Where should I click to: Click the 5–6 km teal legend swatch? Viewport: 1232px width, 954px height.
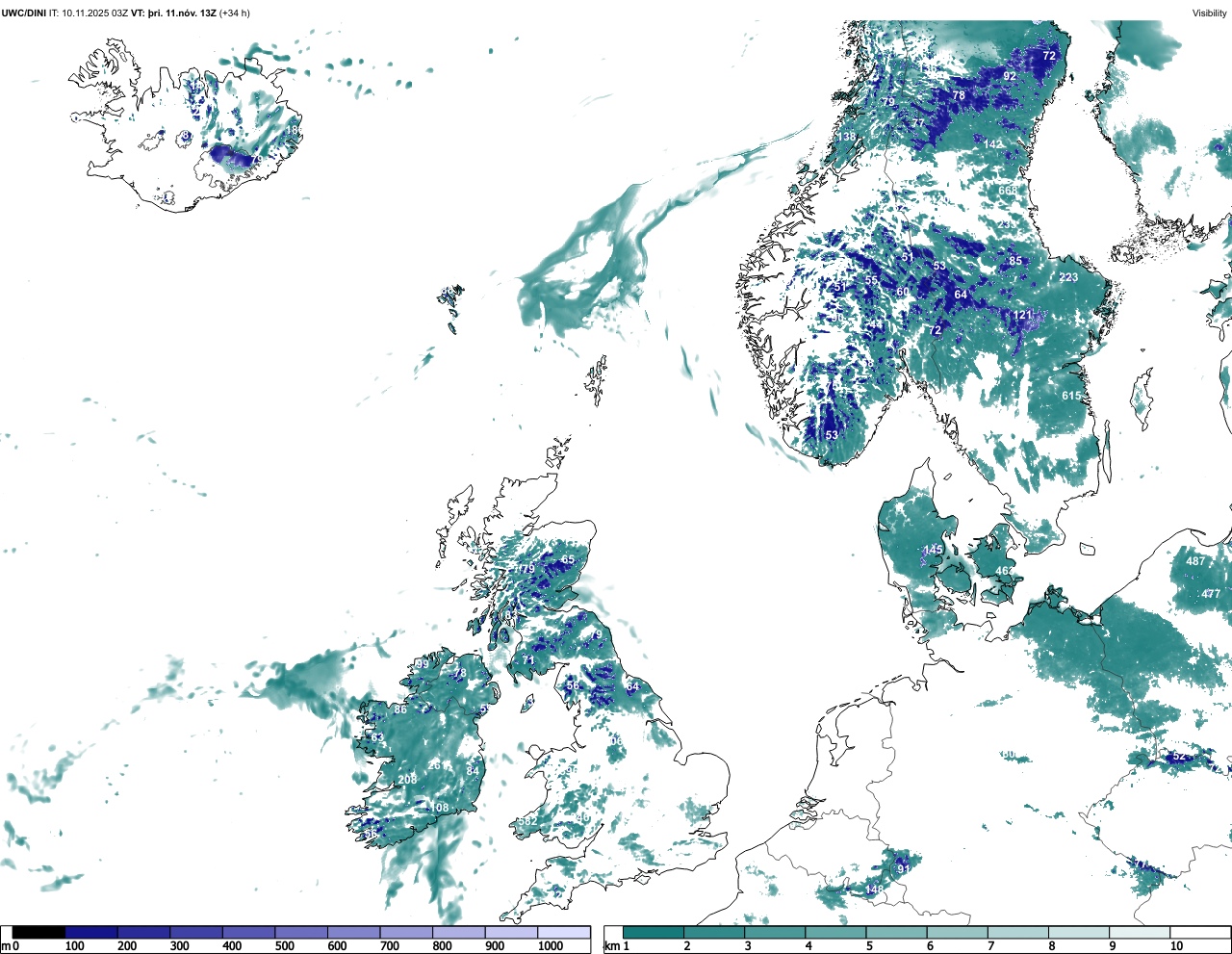pos(896,932)
